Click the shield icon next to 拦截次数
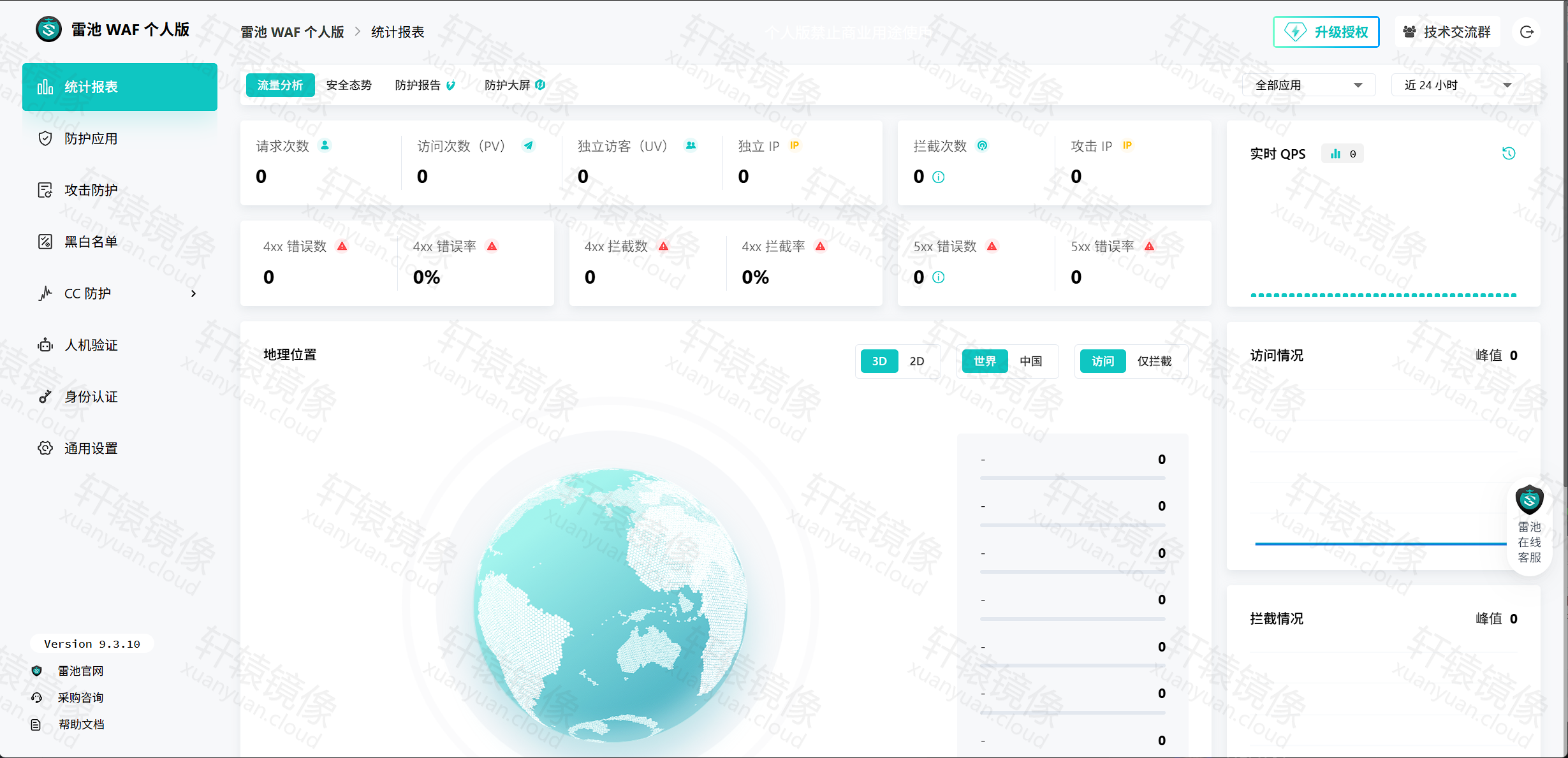 (983, 145)
